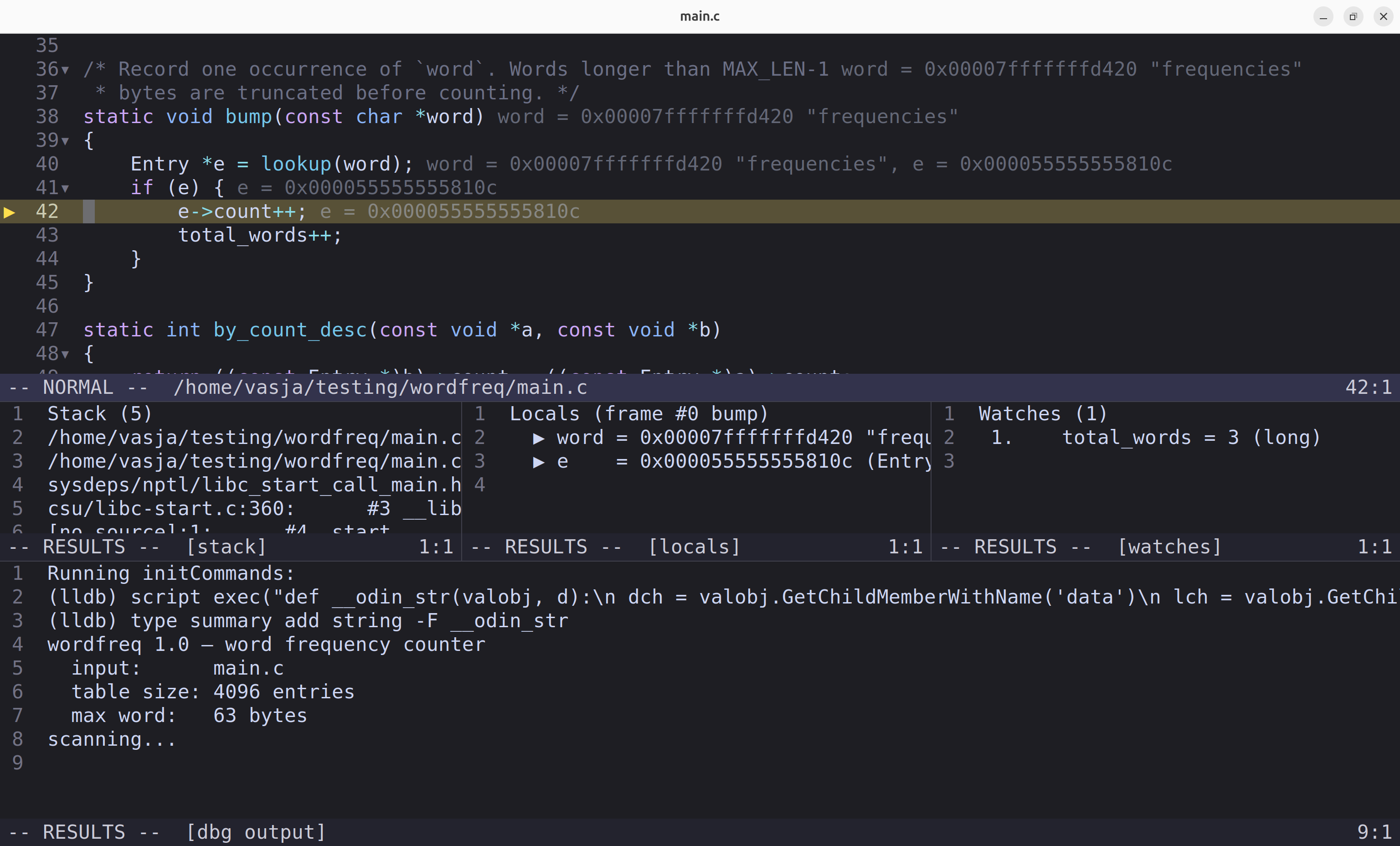Screen dimensions: 1400x846
Task: Click the [locals] status bar label
Action: [695, 547]
